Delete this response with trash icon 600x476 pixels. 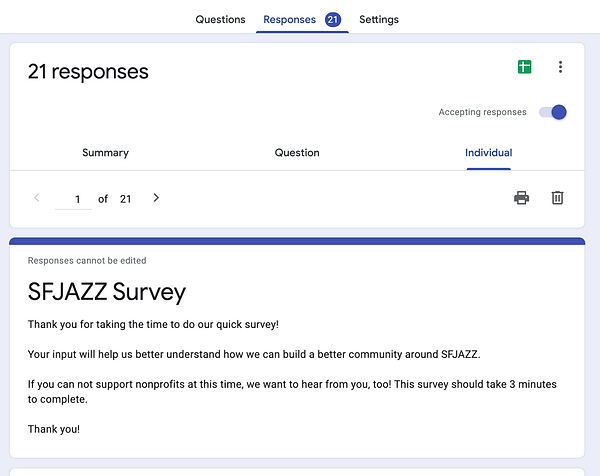pos(557,198)
